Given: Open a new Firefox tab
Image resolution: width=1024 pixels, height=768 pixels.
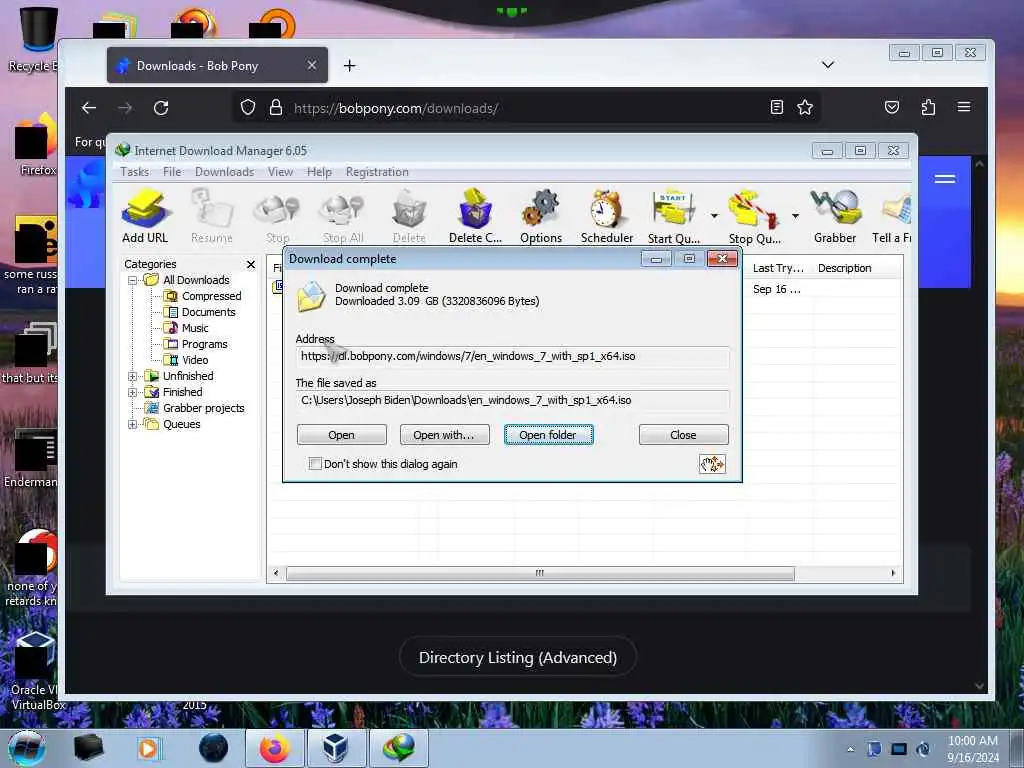Looking at the screenshot, I should 349,65.
